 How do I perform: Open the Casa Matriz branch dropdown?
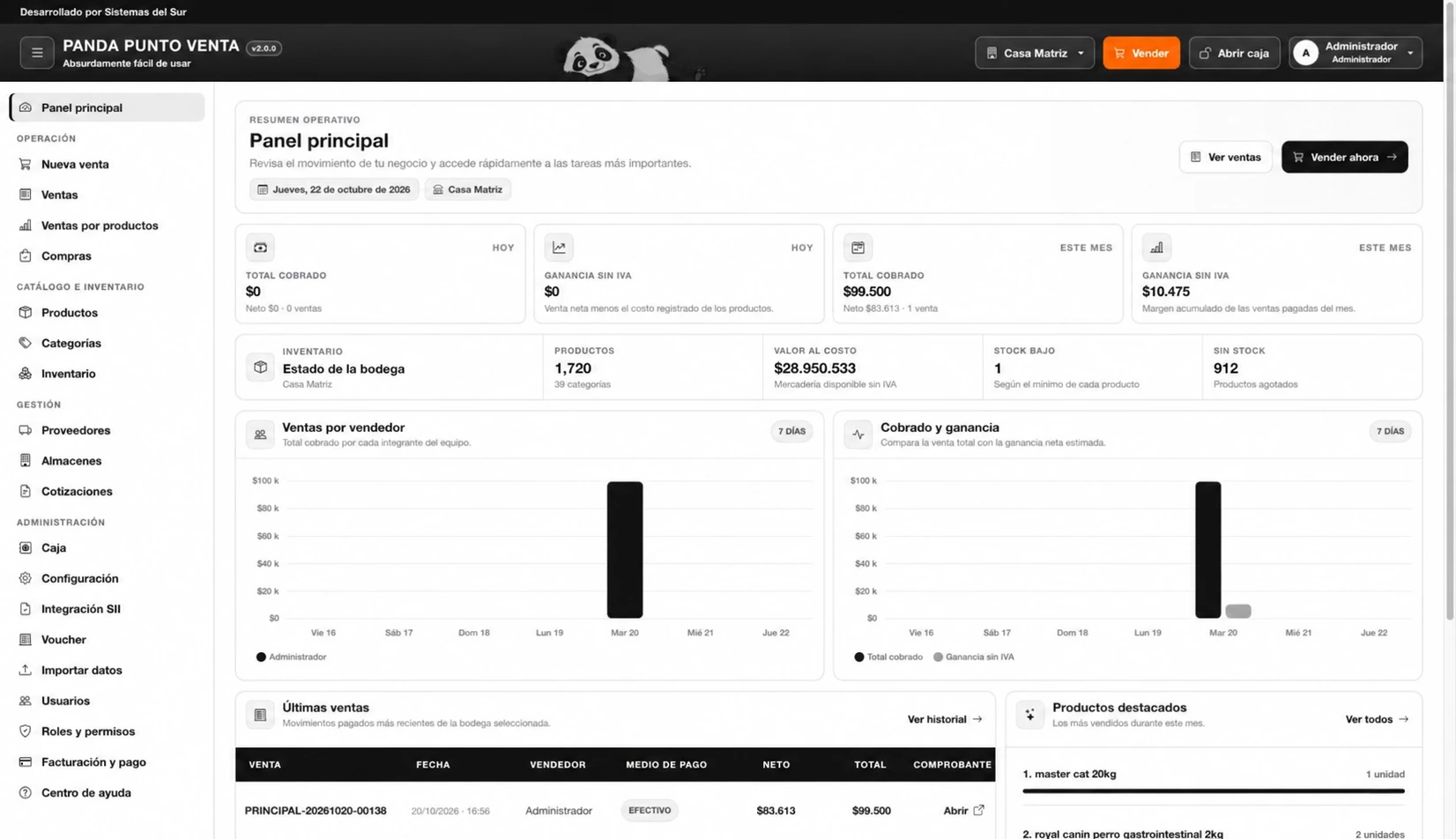pos(1035,53)
